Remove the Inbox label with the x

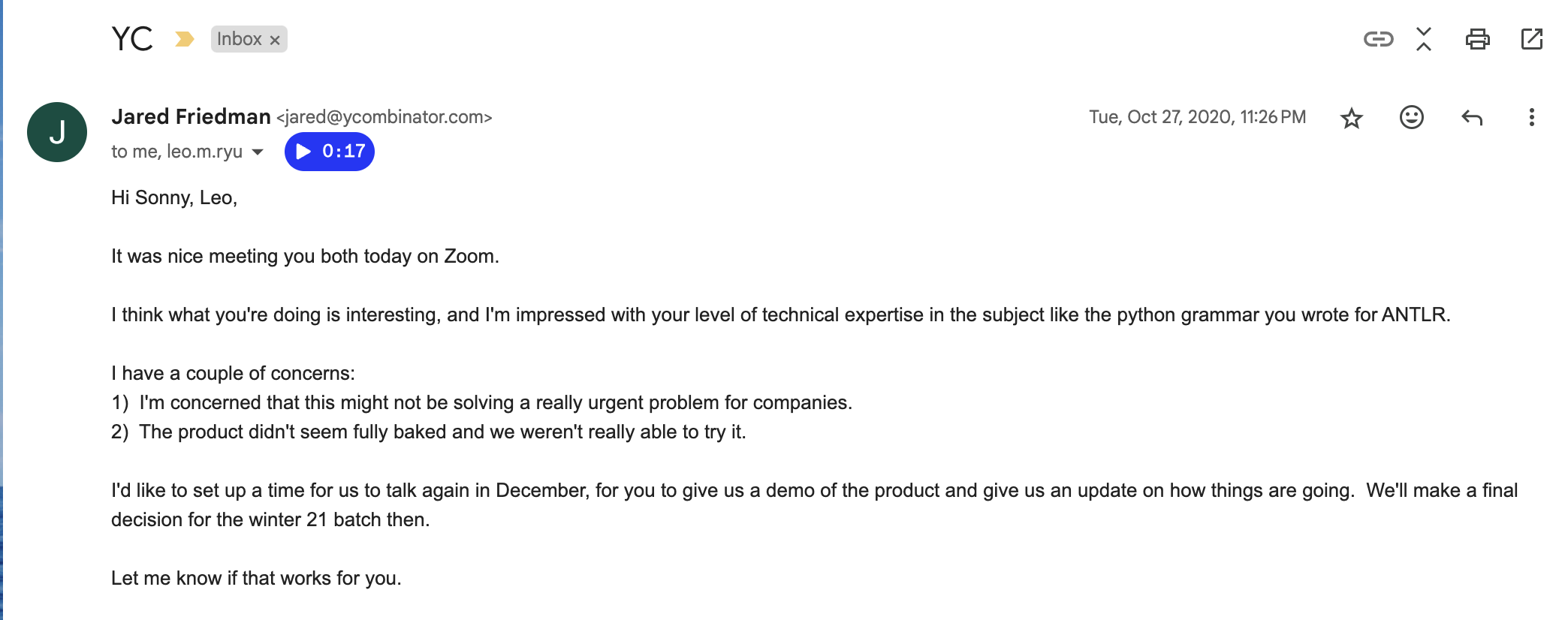coord(275,41)
